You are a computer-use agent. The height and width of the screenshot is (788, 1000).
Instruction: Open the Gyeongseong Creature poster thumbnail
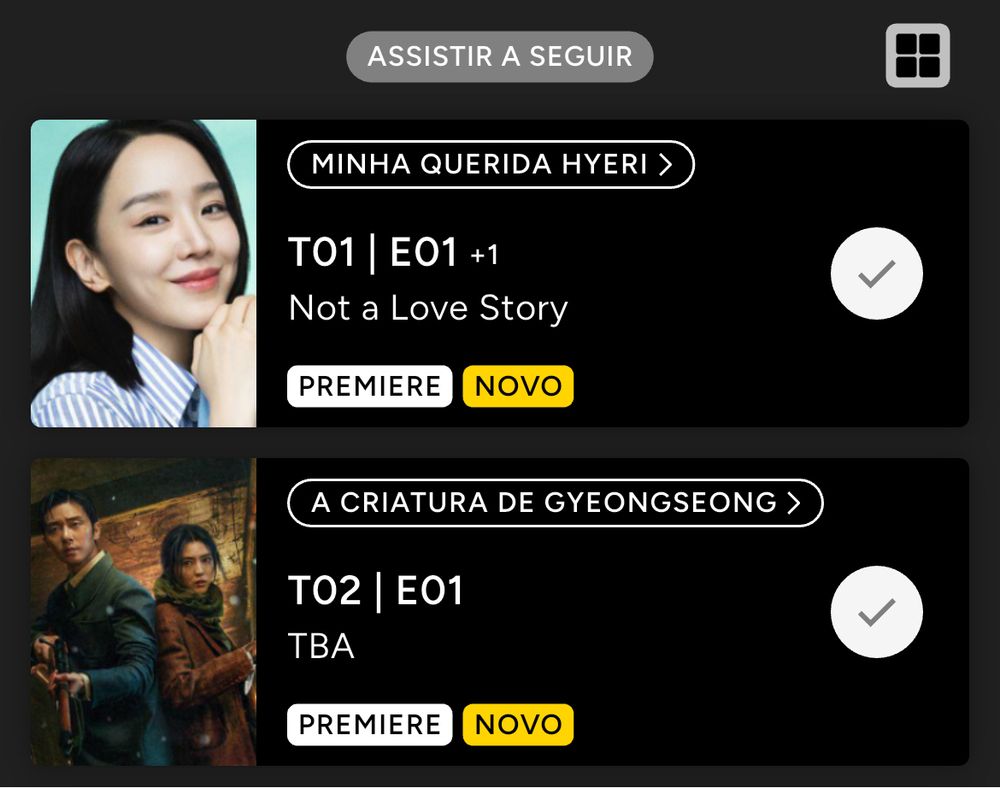click(x=143, y=612)
